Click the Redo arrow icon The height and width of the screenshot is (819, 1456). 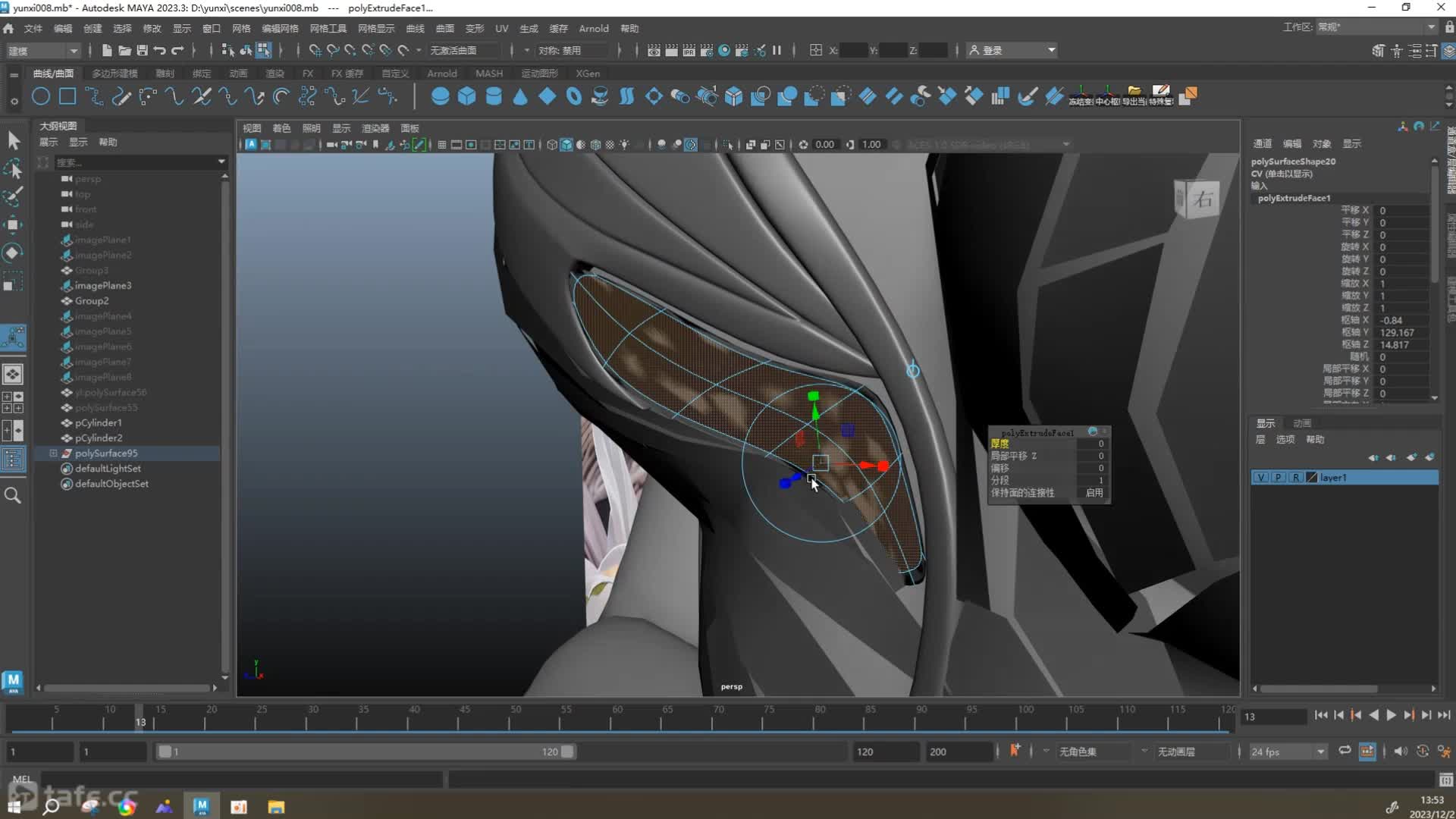[x=177, y=50]
